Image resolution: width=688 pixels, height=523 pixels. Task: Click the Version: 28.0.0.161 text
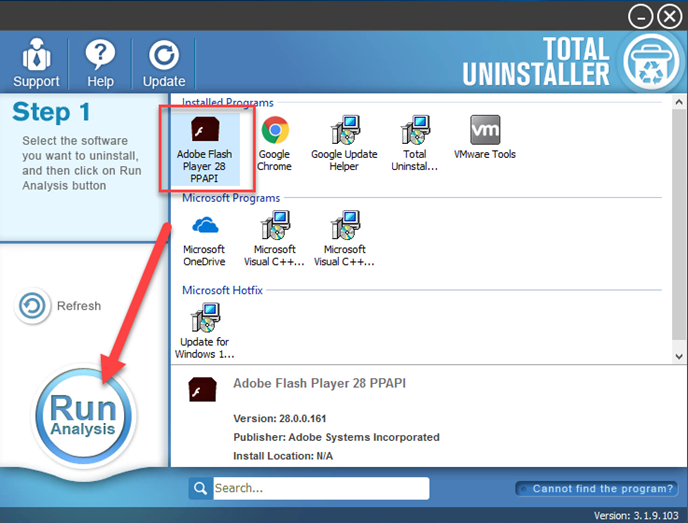(280, 419)
